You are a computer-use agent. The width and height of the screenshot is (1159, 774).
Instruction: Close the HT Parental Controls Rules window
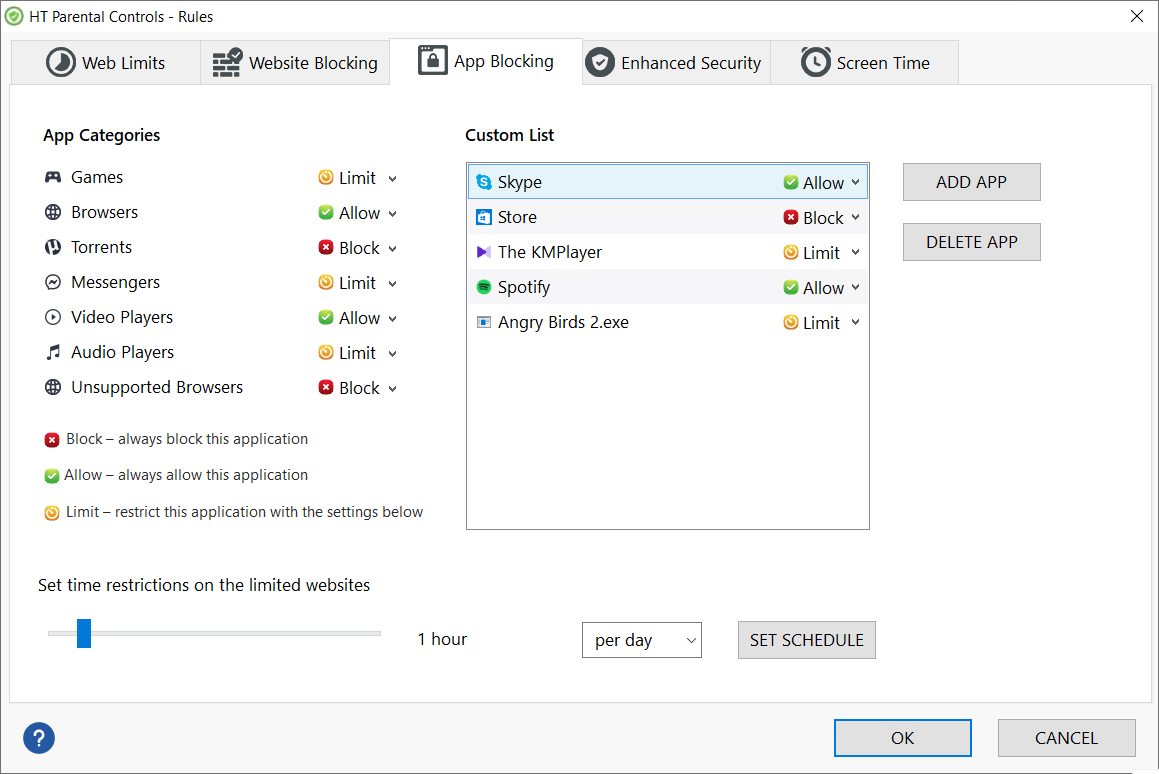tap(1137, 16)
